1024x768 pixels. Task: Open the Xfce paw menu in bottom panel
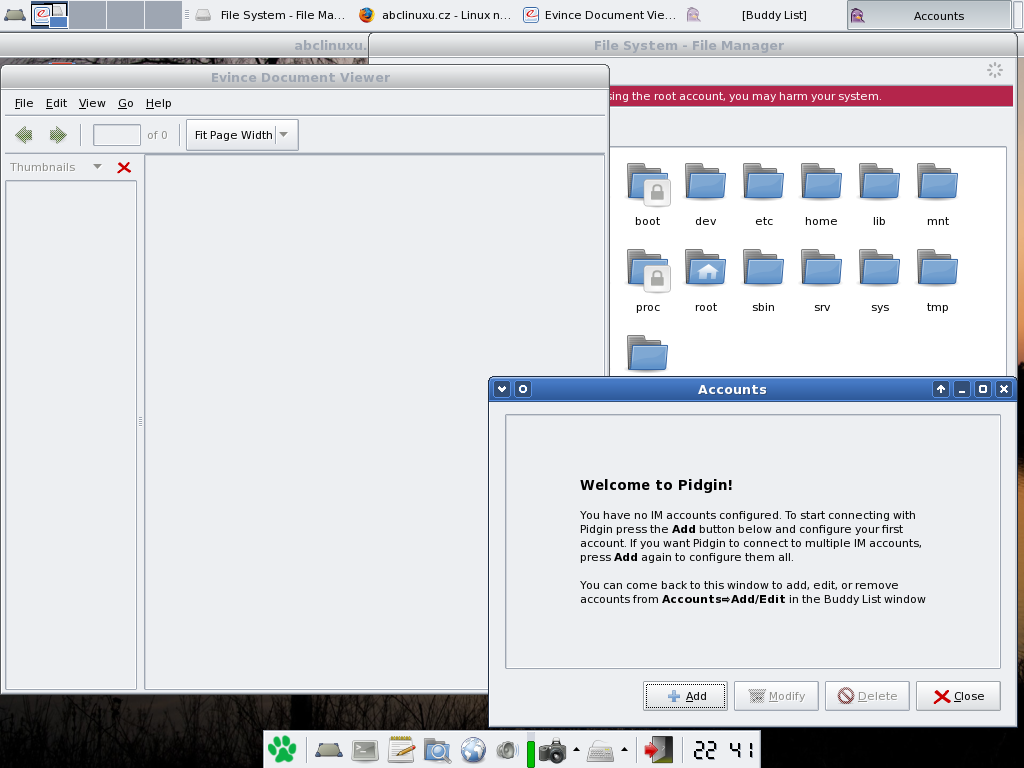pyautogui.click(x=282, y=749)
